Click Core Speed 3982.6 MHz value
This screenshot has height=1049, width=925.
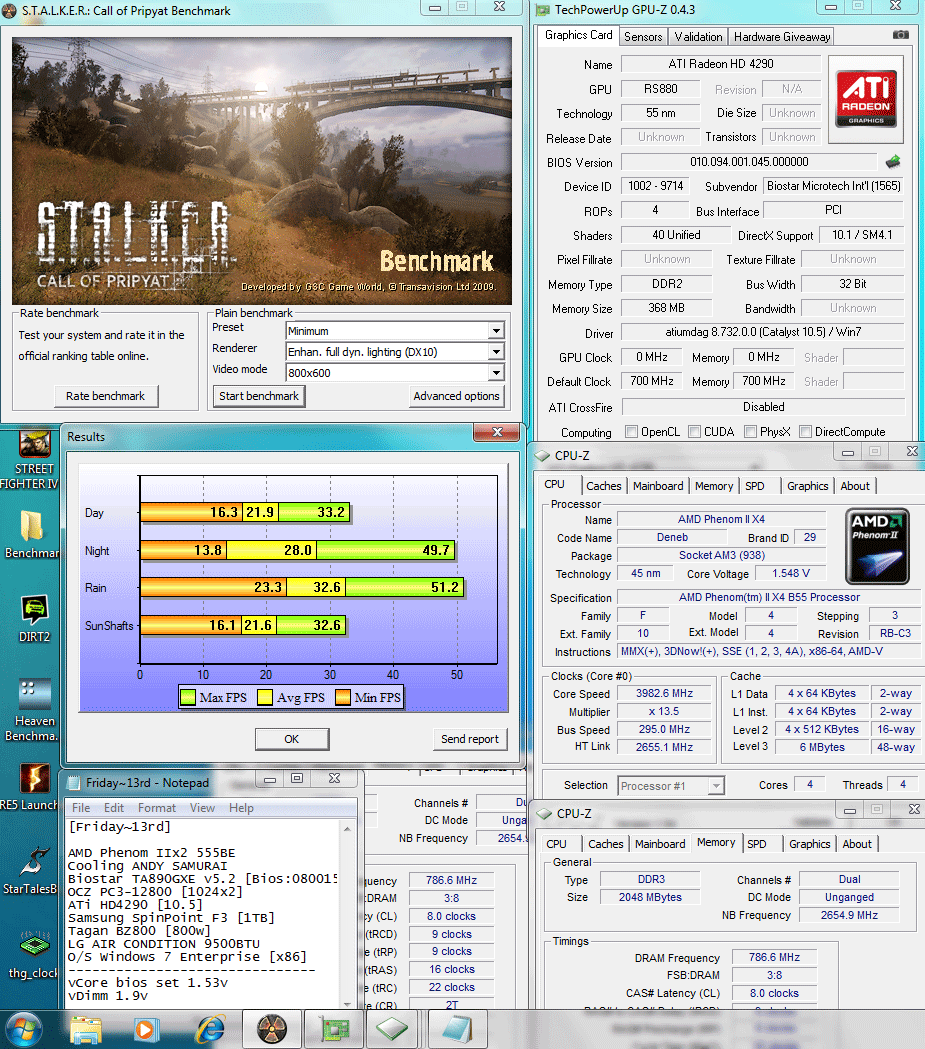664,694
